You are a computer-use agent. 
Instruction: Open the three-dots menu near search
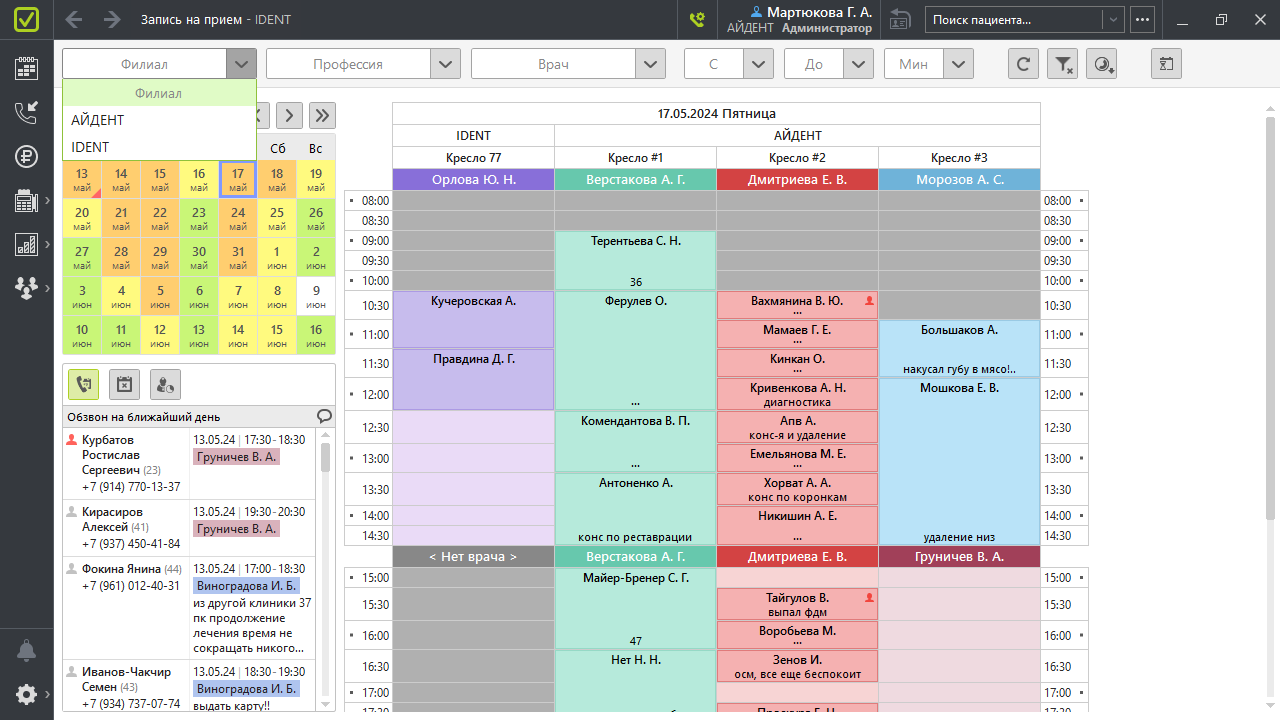[1143, 19]
